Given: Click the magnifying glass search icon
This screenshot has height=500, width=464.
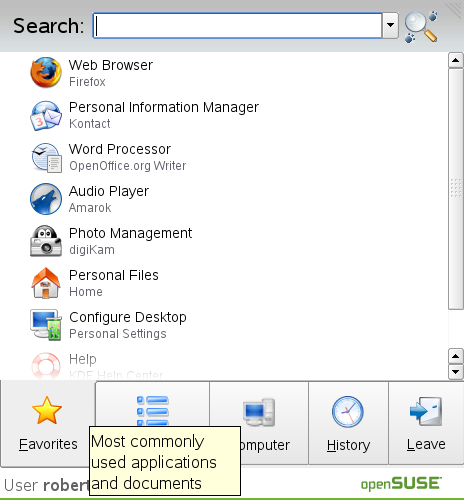Looking at the screenshot, I should 421,27.
